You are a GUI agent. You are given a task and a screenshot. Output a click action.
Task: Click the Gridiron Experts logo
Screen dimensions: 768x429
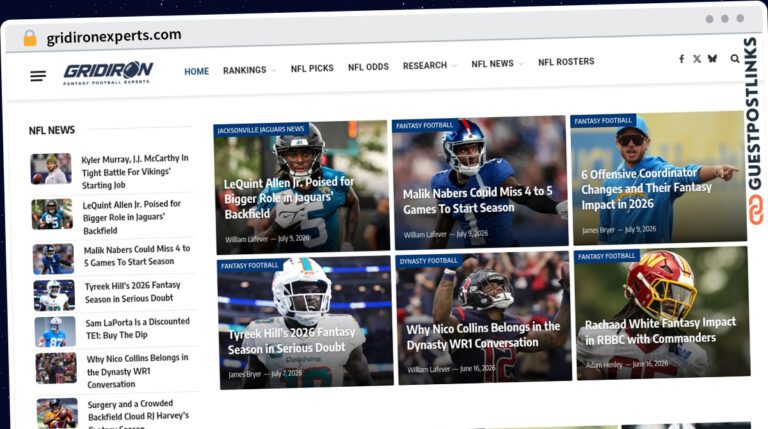pyautogui.click(x=108, y=73)
